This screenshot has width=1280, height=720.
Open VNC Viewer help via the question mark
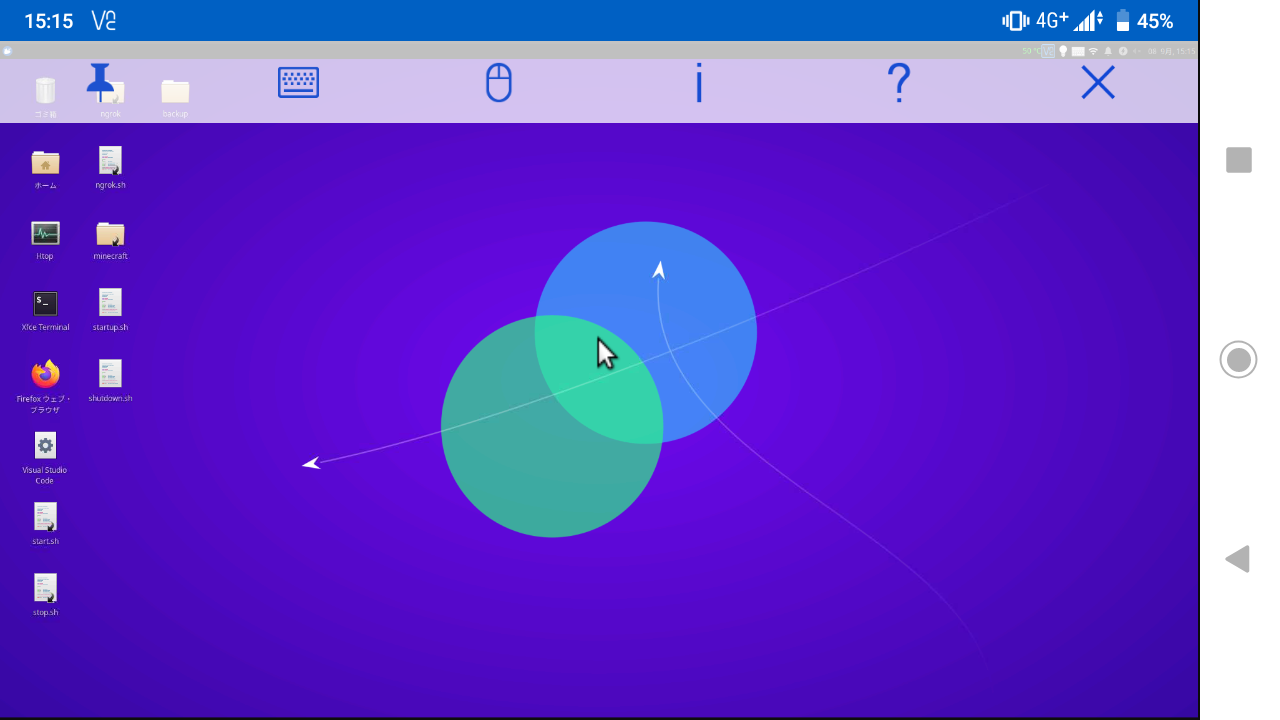point(898,83)
